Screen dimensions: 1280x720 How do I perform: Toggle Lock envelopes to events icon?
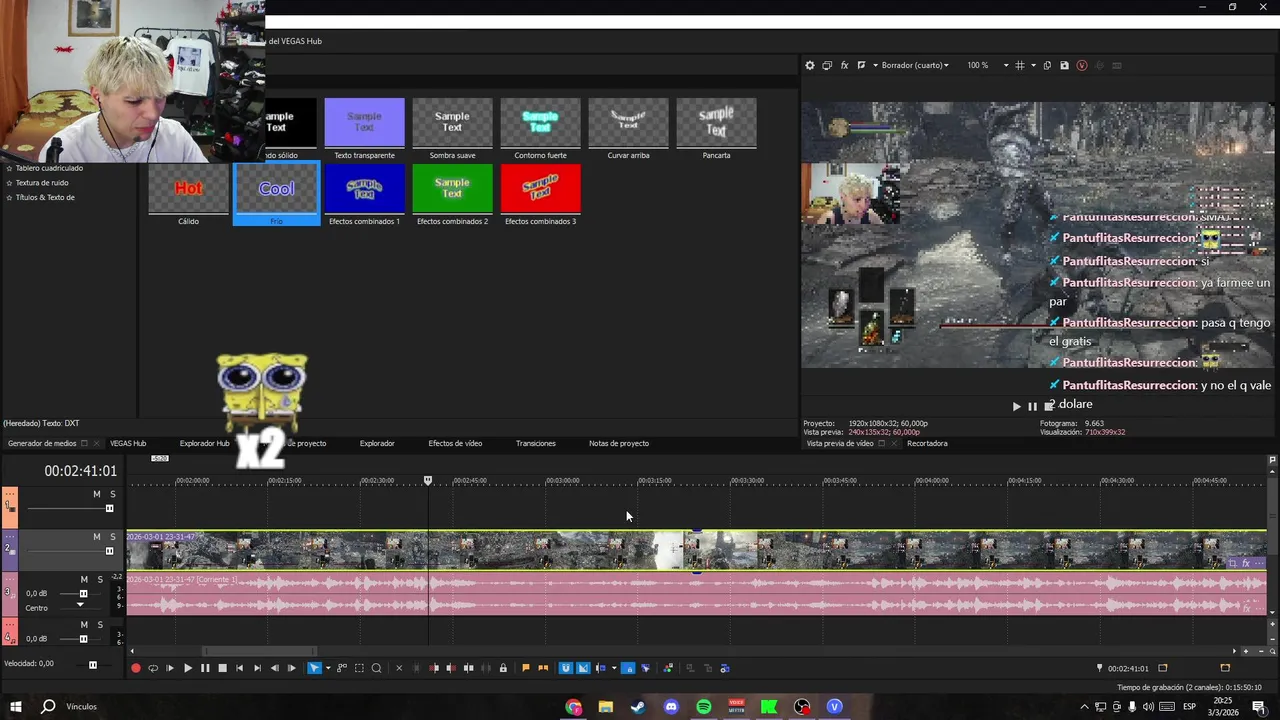[628, 668]
